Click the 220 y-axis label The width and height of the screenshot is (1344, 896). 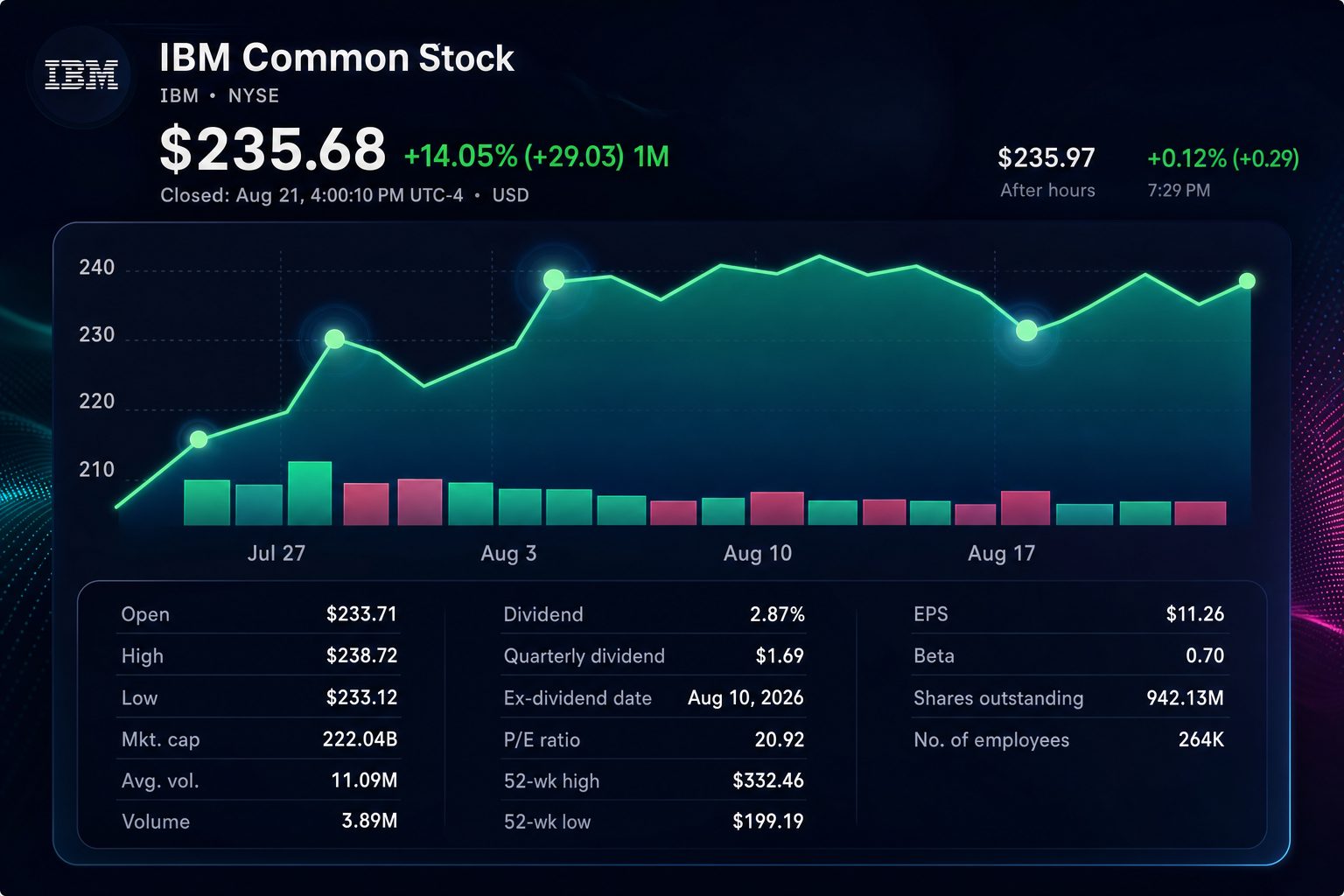tap(97, 402)
